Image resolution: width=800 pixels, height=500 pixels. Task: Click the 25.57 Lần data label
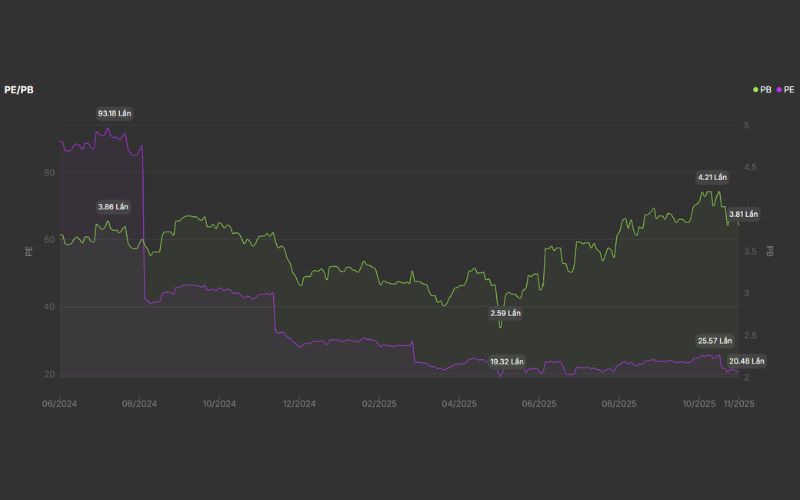click(714, 341)
